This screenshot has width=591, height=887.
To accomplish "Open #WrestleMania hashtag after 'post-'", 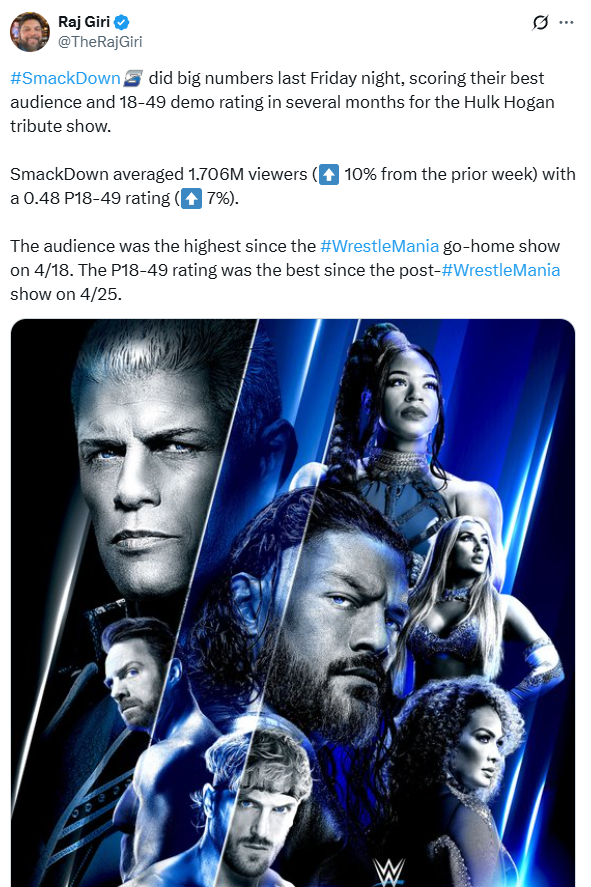I will (x=501, y=270).
